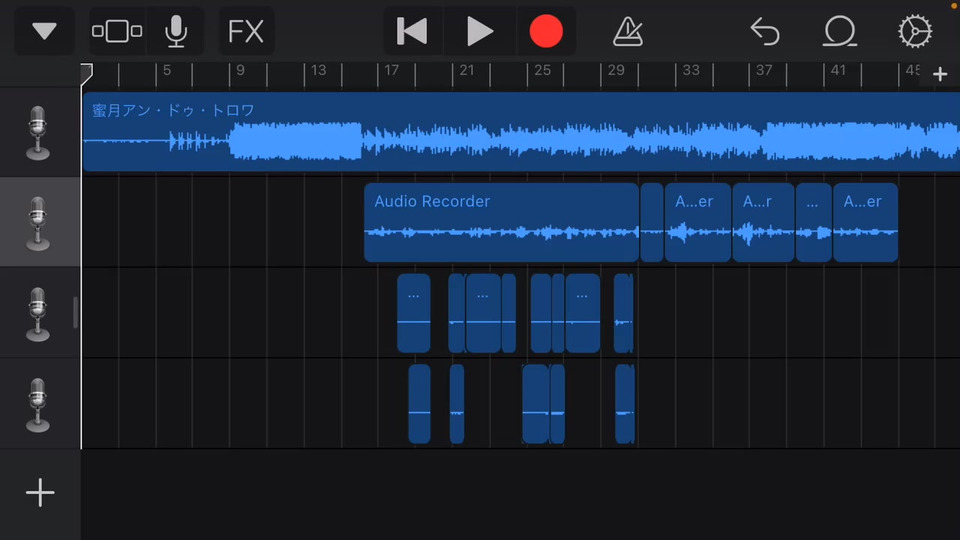Select last region on the third track
The height and width of the screenshot is (540, 960).
click(x=623, y=313)
